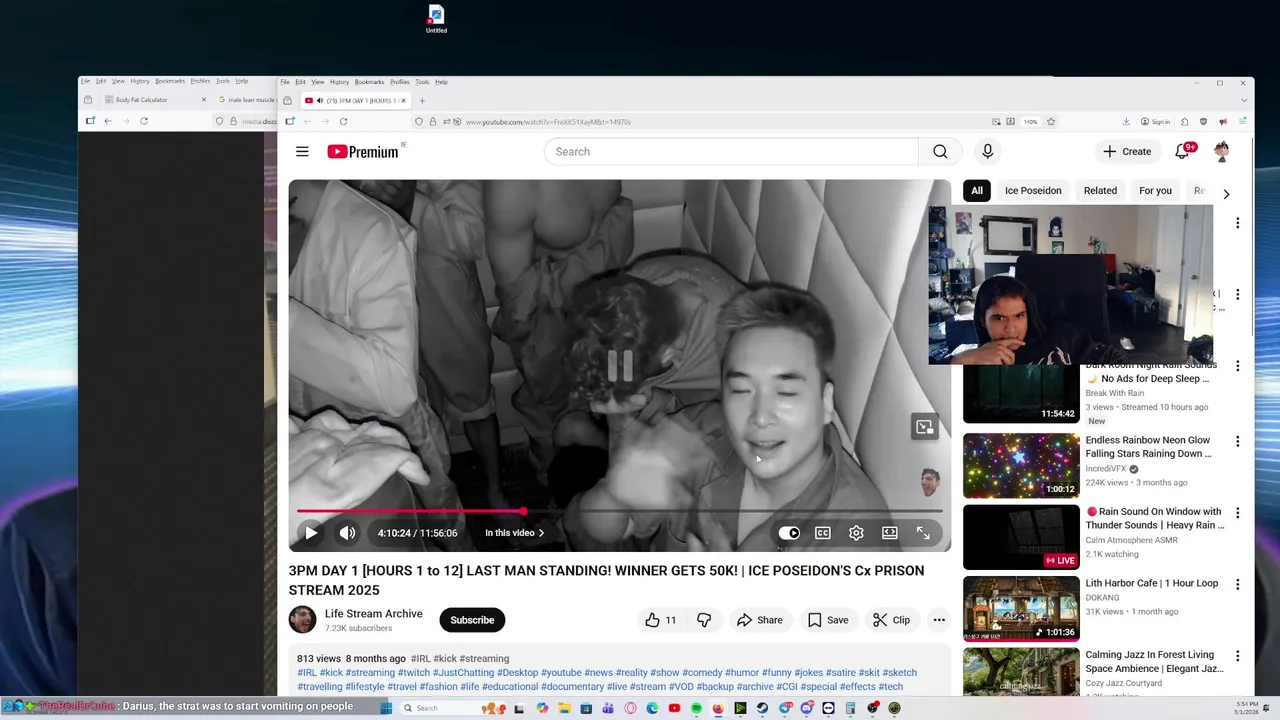This screenshot has width=1280, height=720.
Task: Create a Clip from the video
Action: pyautogui.click(x=891, y=620)
